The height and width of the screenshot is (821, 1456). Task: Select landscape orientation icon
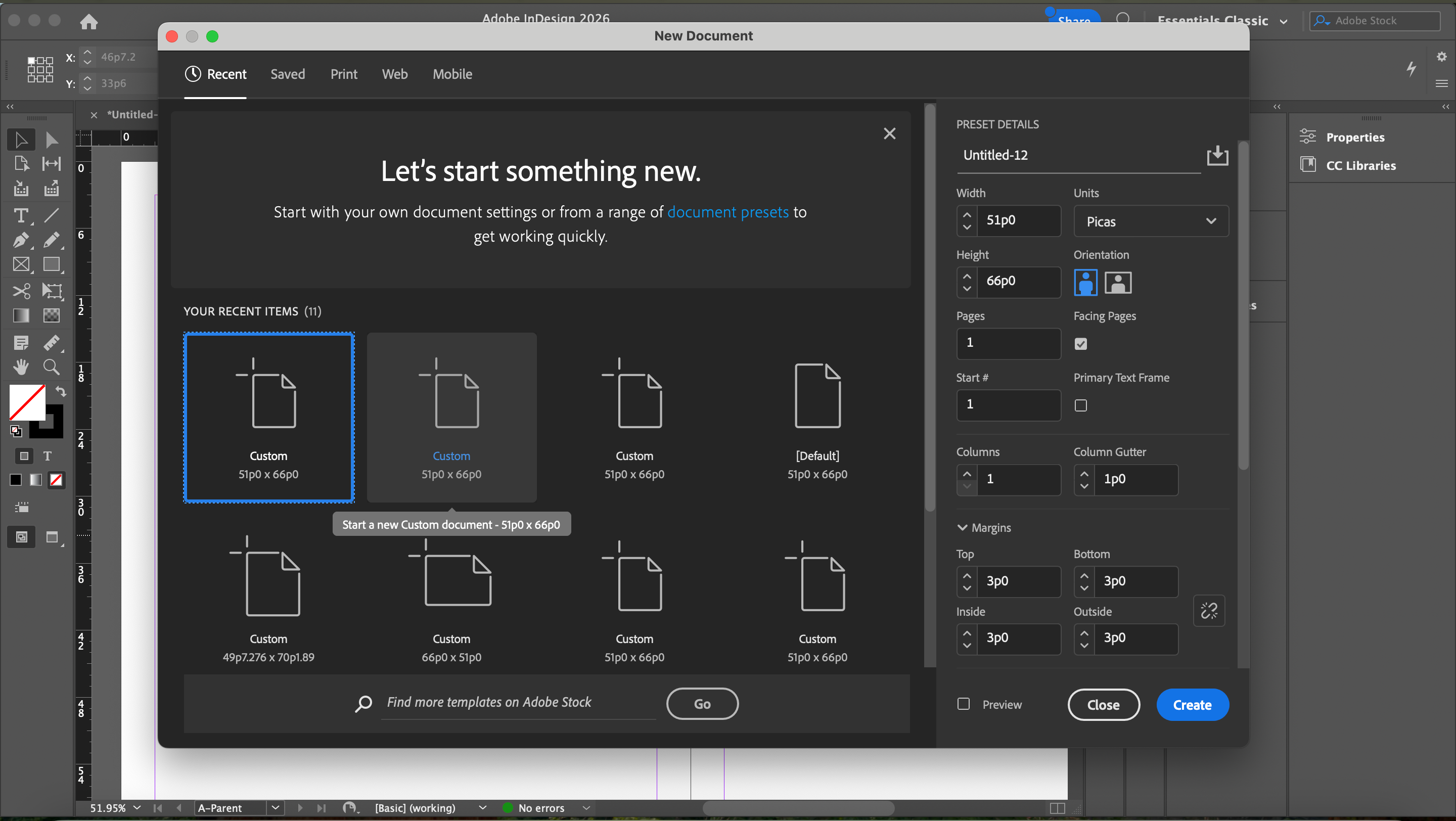(x=1117, y=283)
